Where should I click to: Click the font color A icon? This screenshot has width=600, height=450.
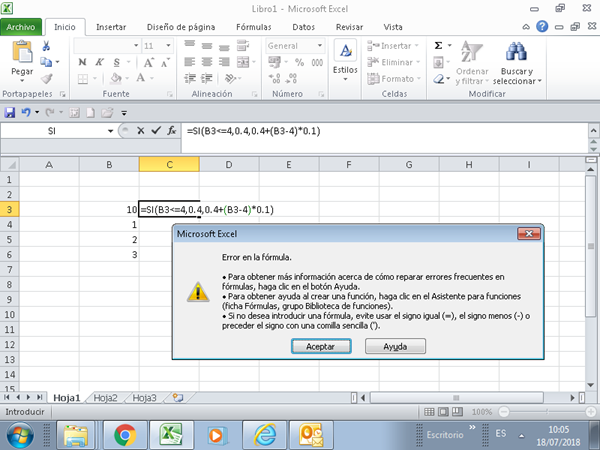point(141,78)
